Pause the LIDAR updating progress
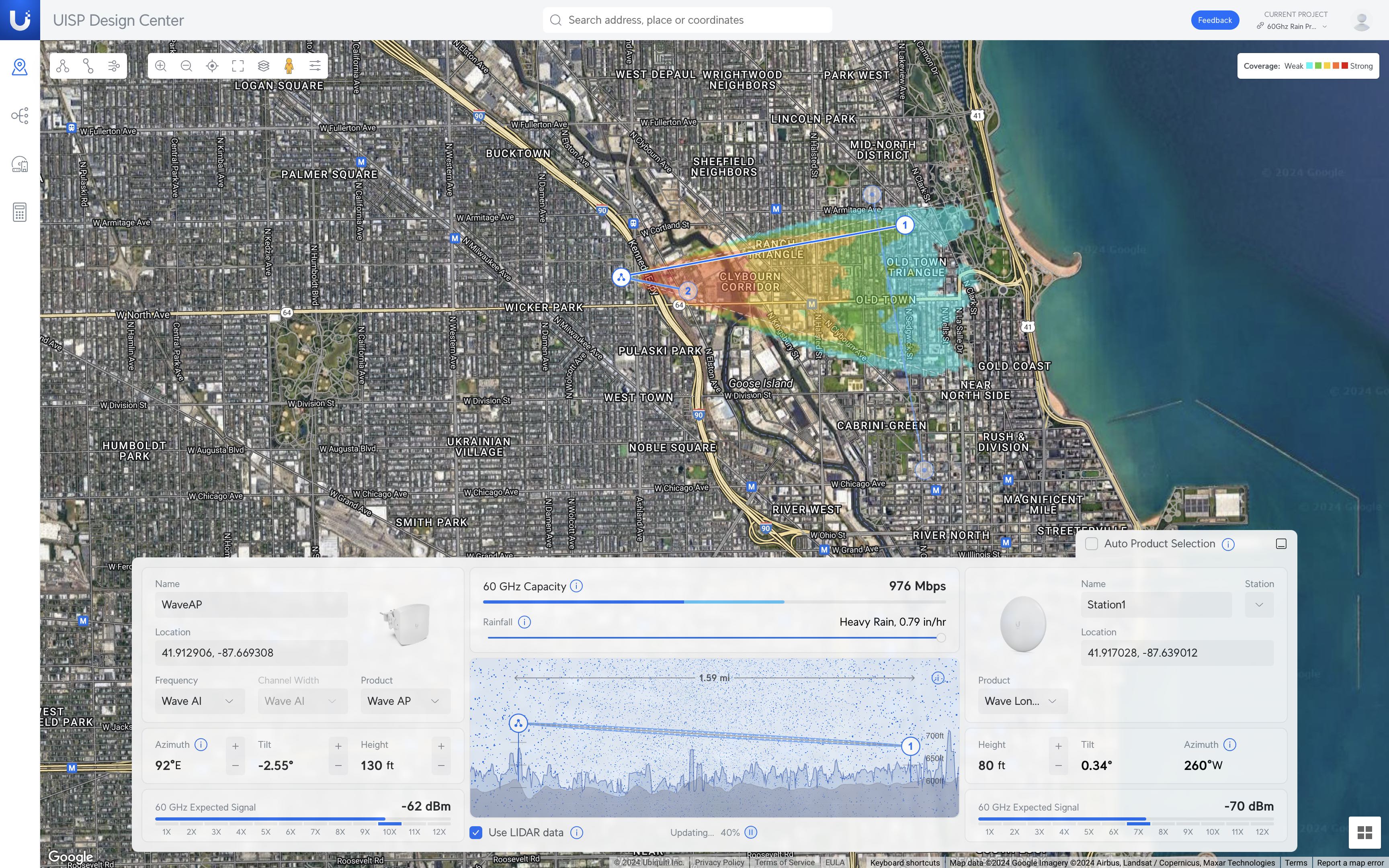This screenshot has width=1389, height=868. [751, 832]
